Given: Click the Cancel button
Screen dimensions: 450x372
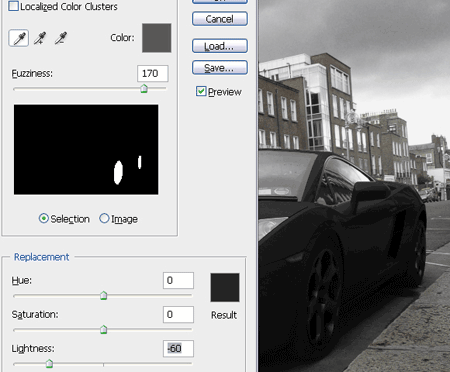Looking at the screenshot, I should click(220, 19).
